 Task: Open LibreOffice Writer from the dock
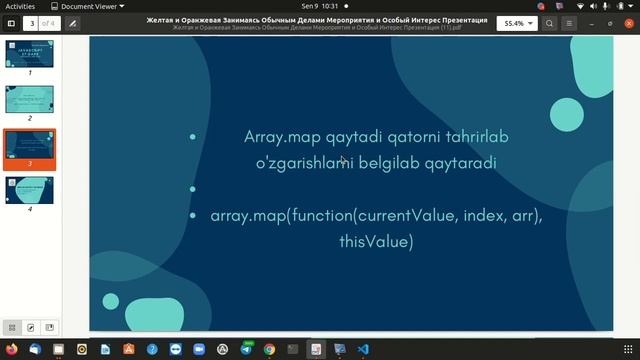(x=105, y=349)
